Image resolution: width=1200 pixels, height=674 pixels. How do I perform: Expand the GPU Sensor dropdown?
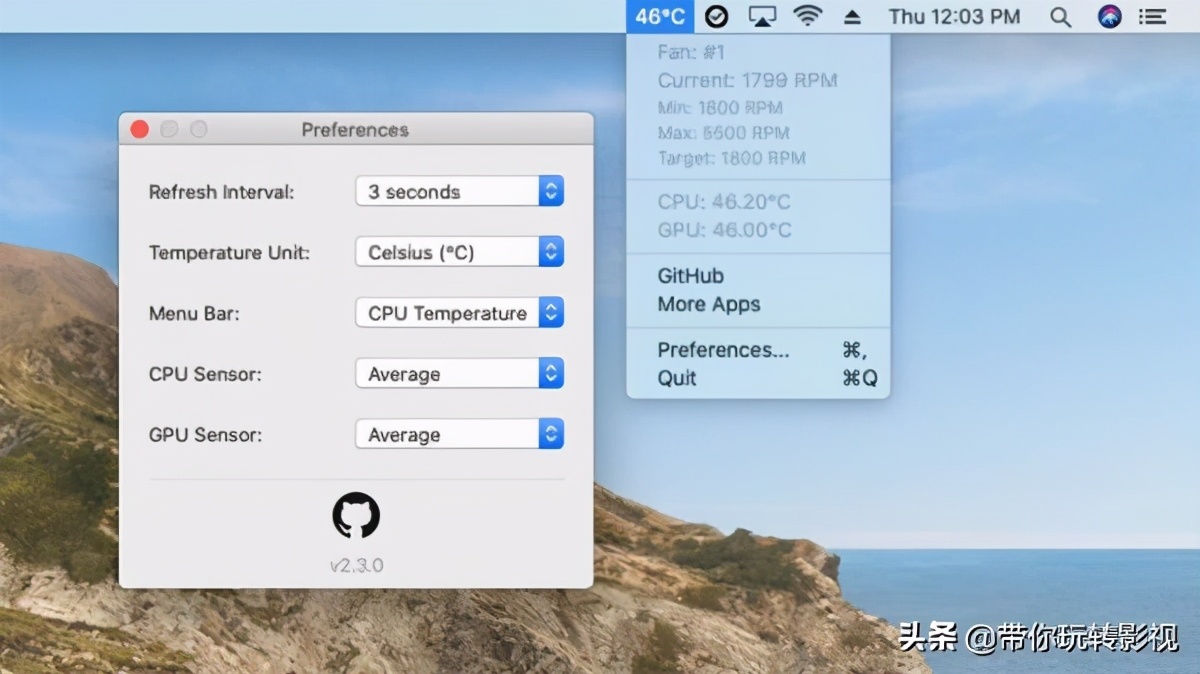[x=459, y=435]
